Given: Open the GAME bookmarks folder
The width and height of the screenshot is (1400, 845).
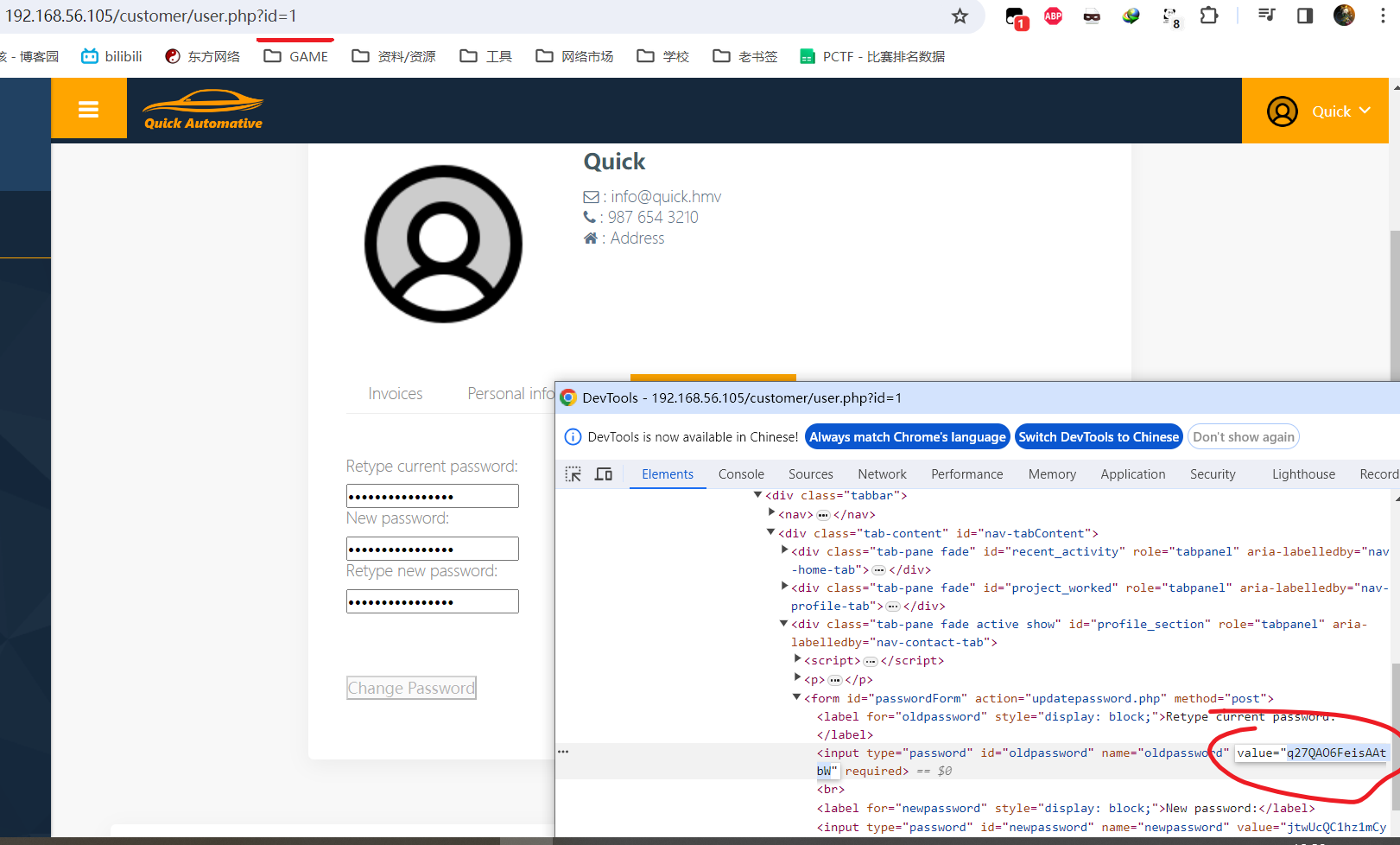Looking at the screenshot, I should pos(296,56).
